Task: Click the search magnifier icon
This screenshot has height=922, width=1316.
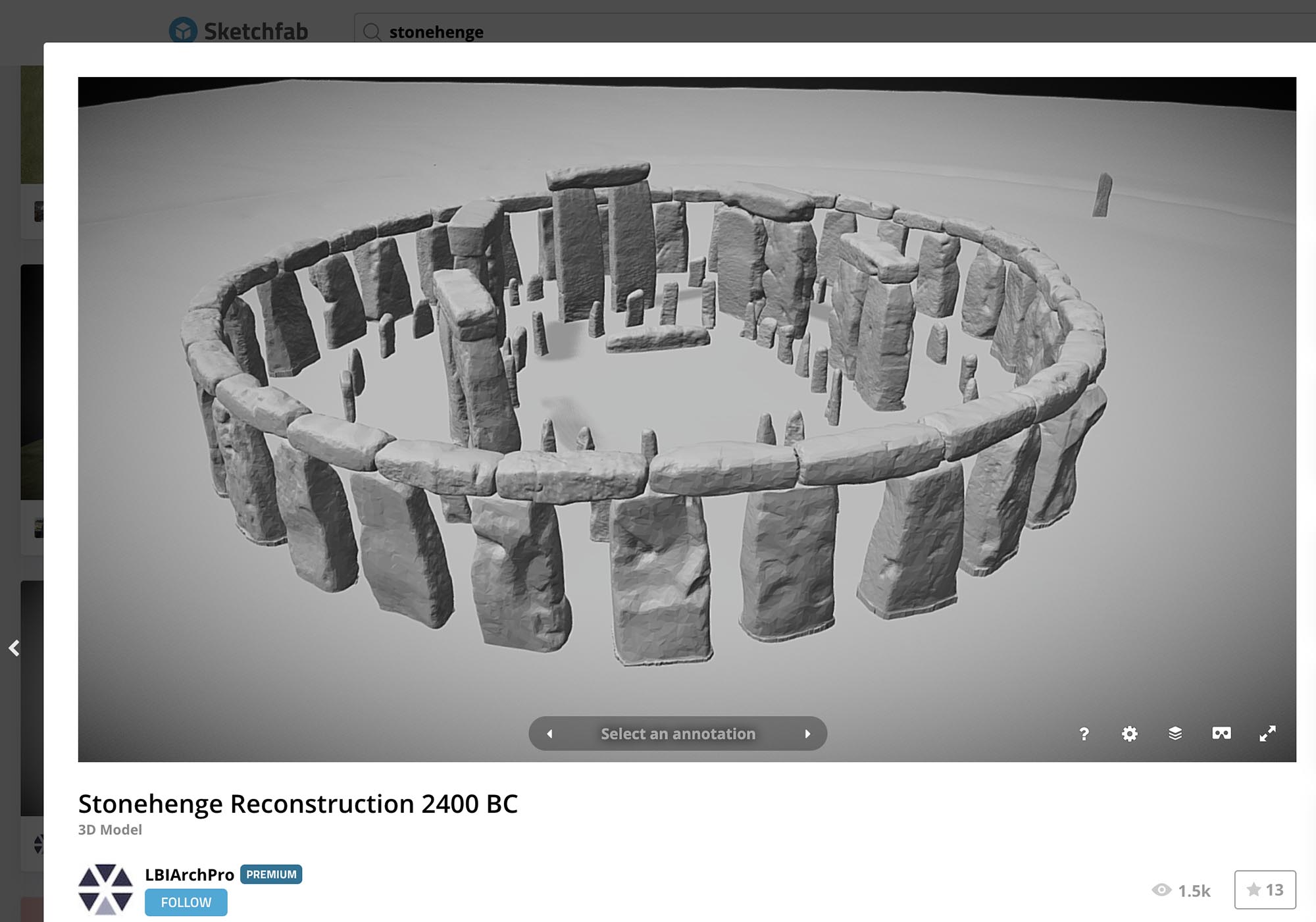Action: tap(372, 30)
